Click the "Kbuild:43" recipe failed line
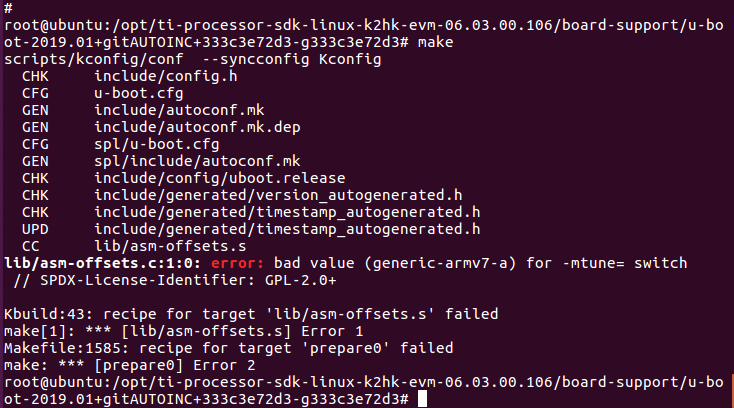 coord(198,314)
